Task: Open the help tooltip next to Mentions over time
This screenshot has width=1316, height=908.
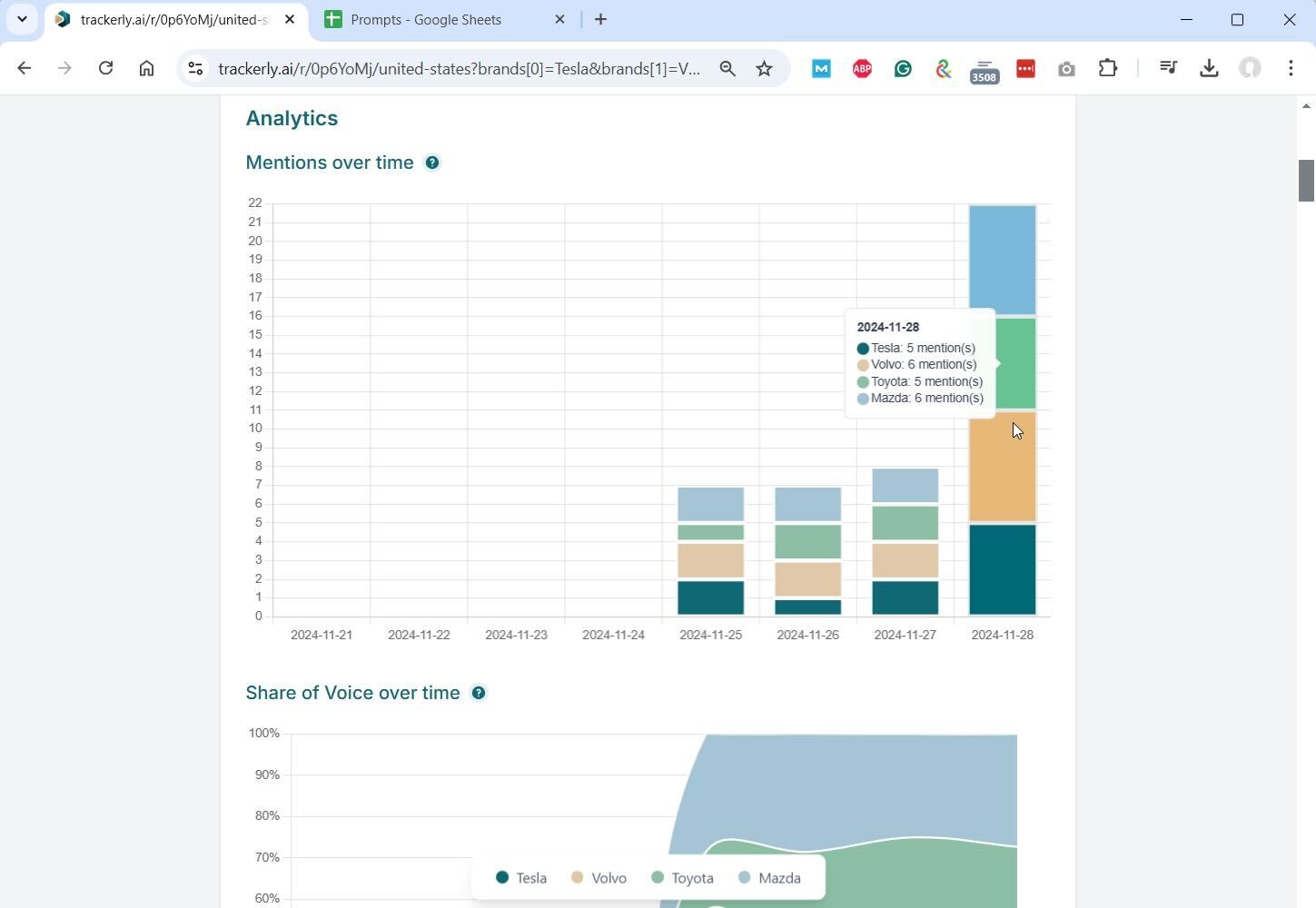Action: click(x=432, y=163)
